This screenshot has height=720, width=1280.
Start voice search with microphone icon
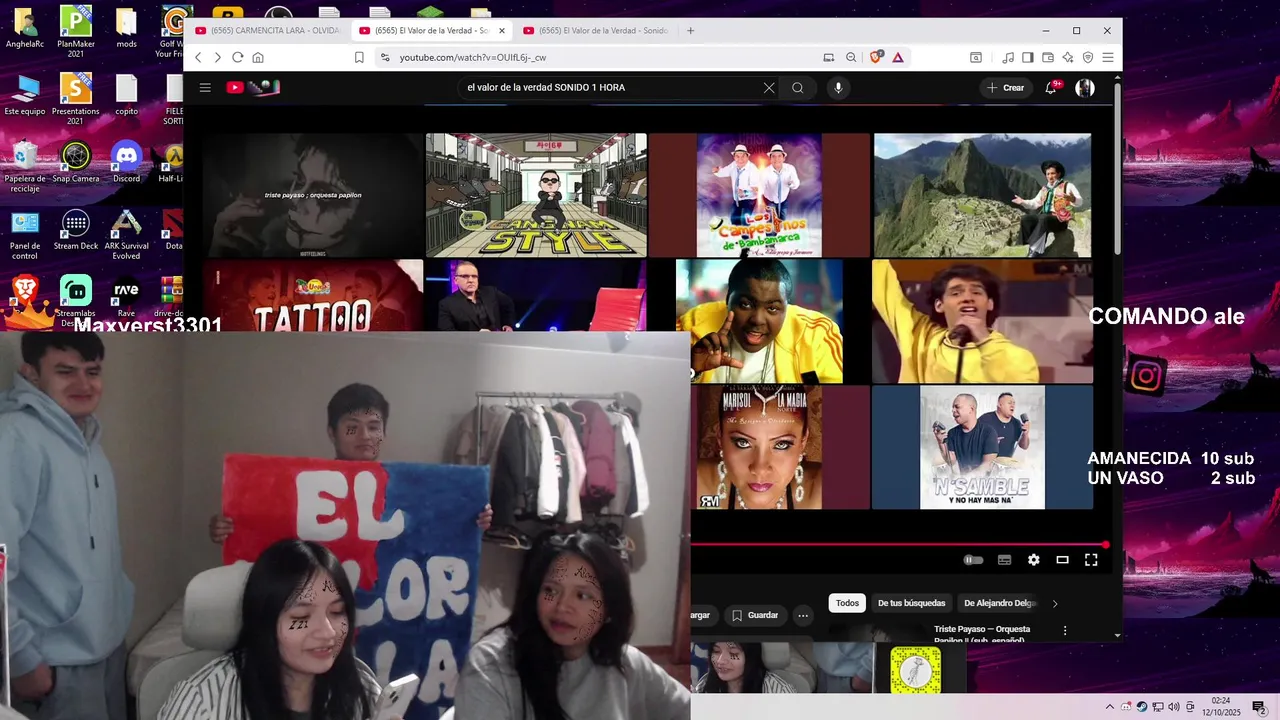click(x=838, y=88)
